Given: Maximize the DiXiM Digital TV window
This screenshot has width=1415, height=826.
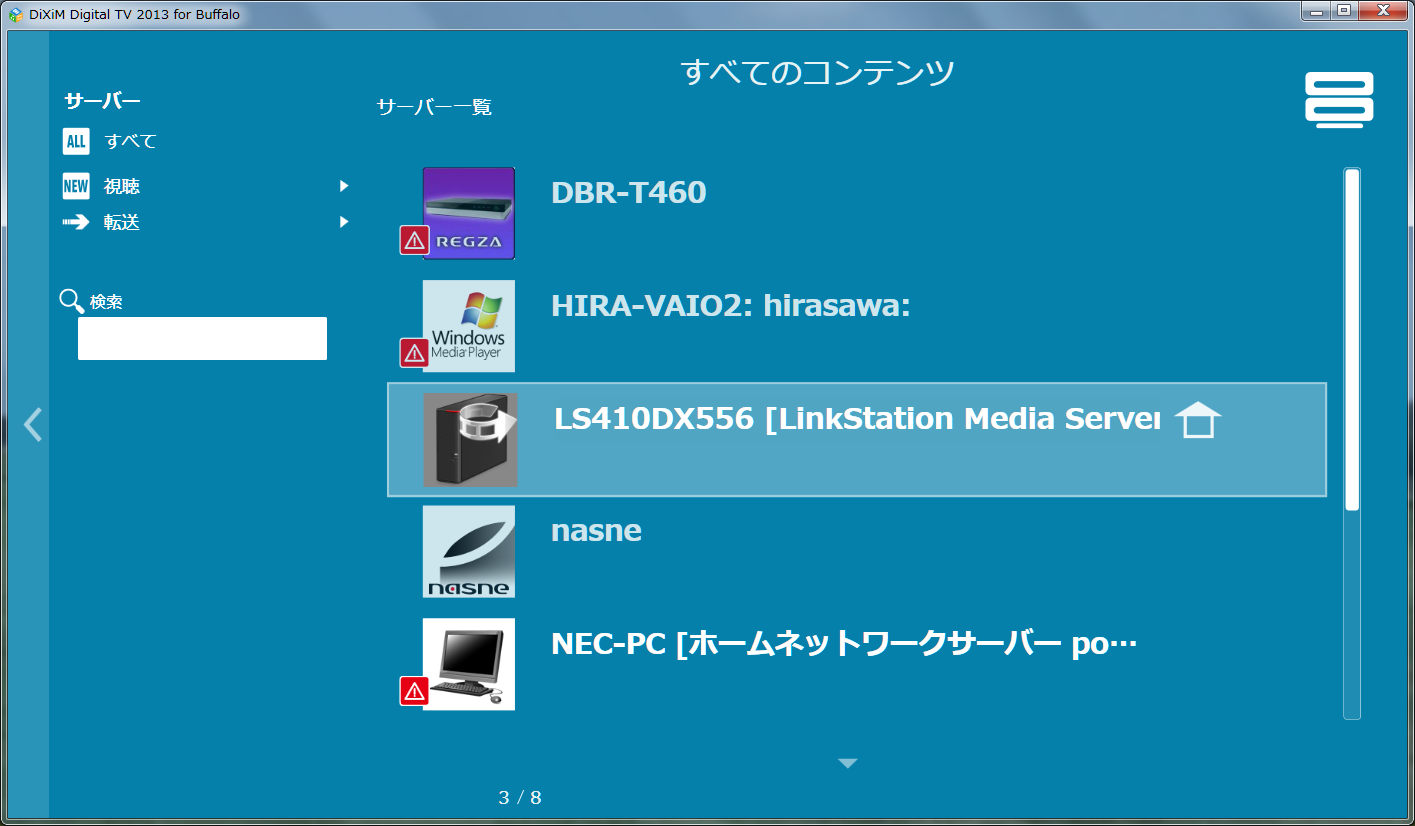Looking at the screenshot, I should click(x=1343, y=11).
